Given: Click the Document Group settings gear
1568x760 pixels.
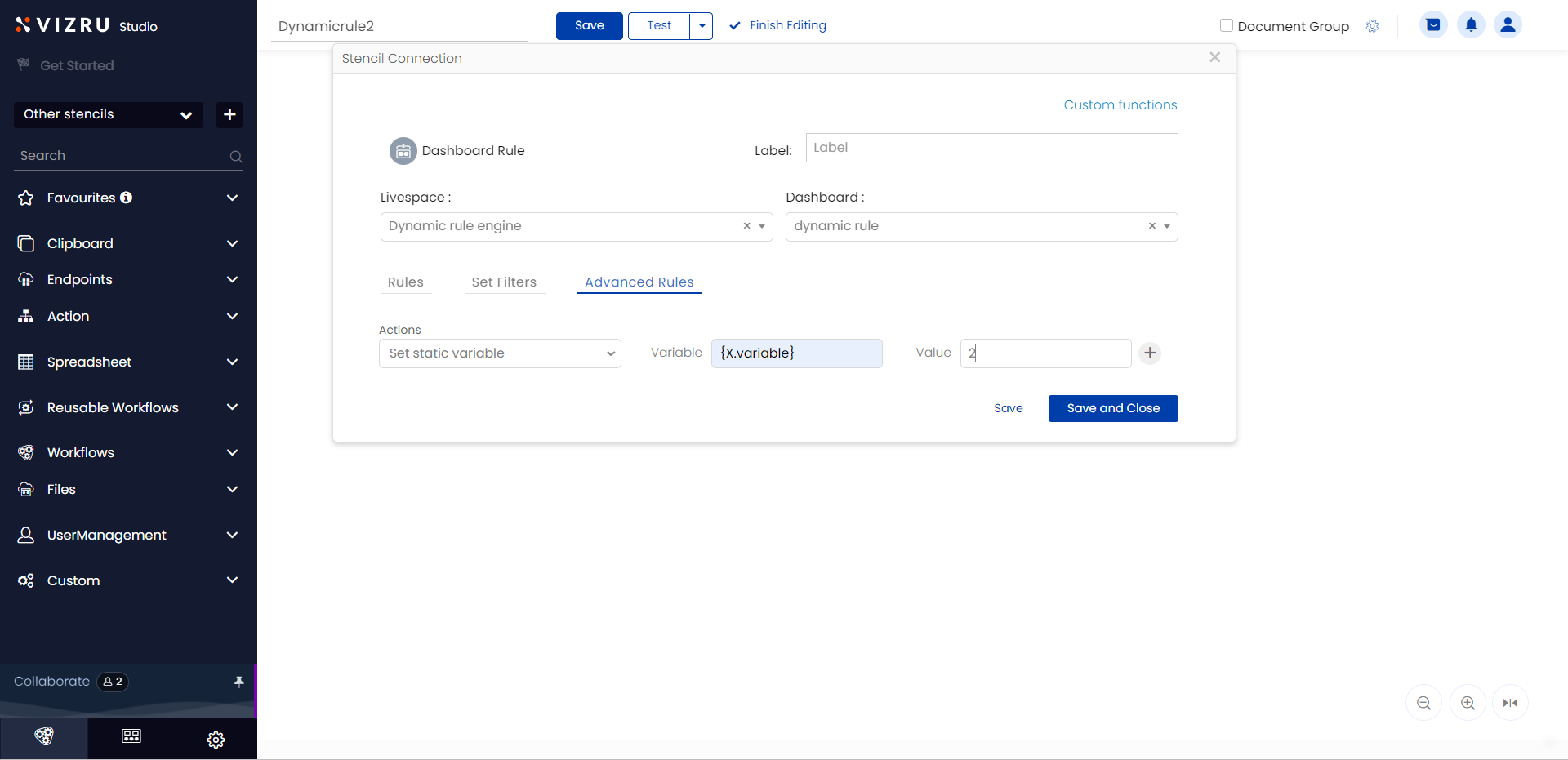Looking at the screenshot, I should (1372, 26).
